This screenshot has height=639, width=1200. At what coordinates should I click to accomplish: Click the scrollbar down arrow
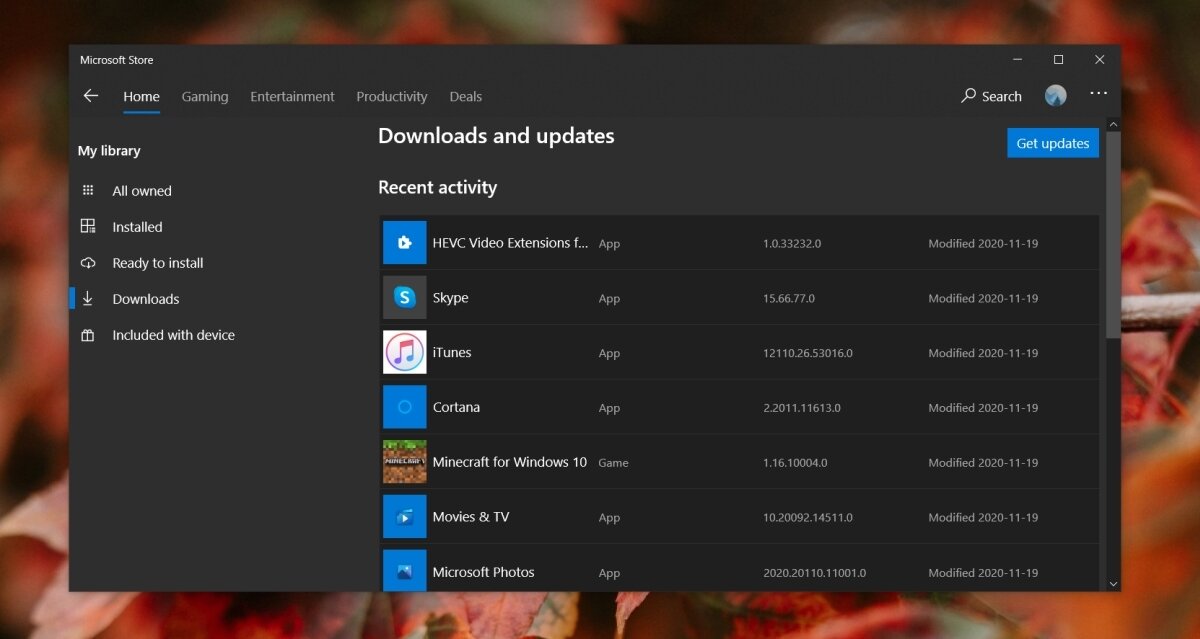click(1113, 582)
